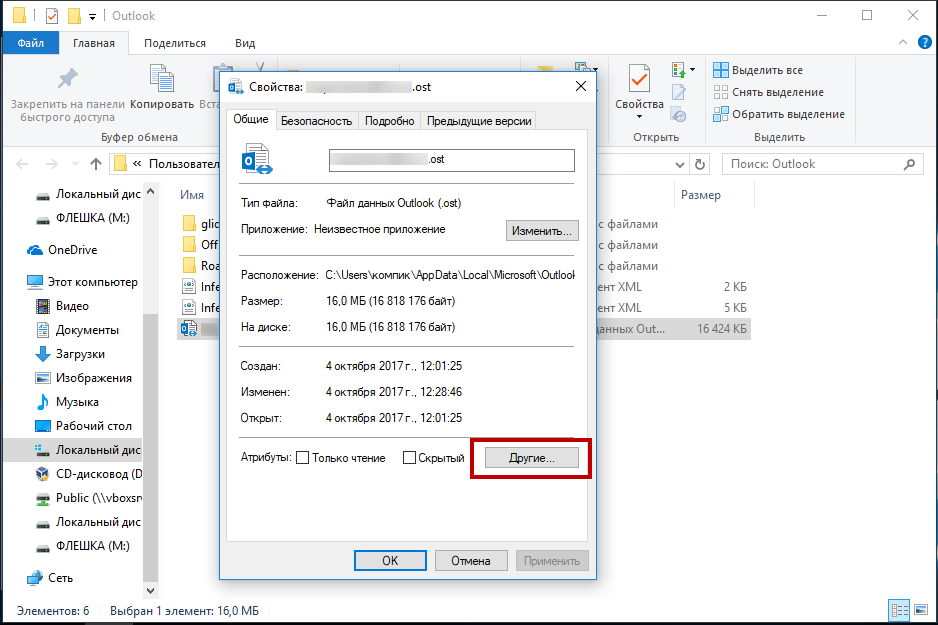
Task: Click the History clock icon in the ribbon
Action: pos(678,114)
